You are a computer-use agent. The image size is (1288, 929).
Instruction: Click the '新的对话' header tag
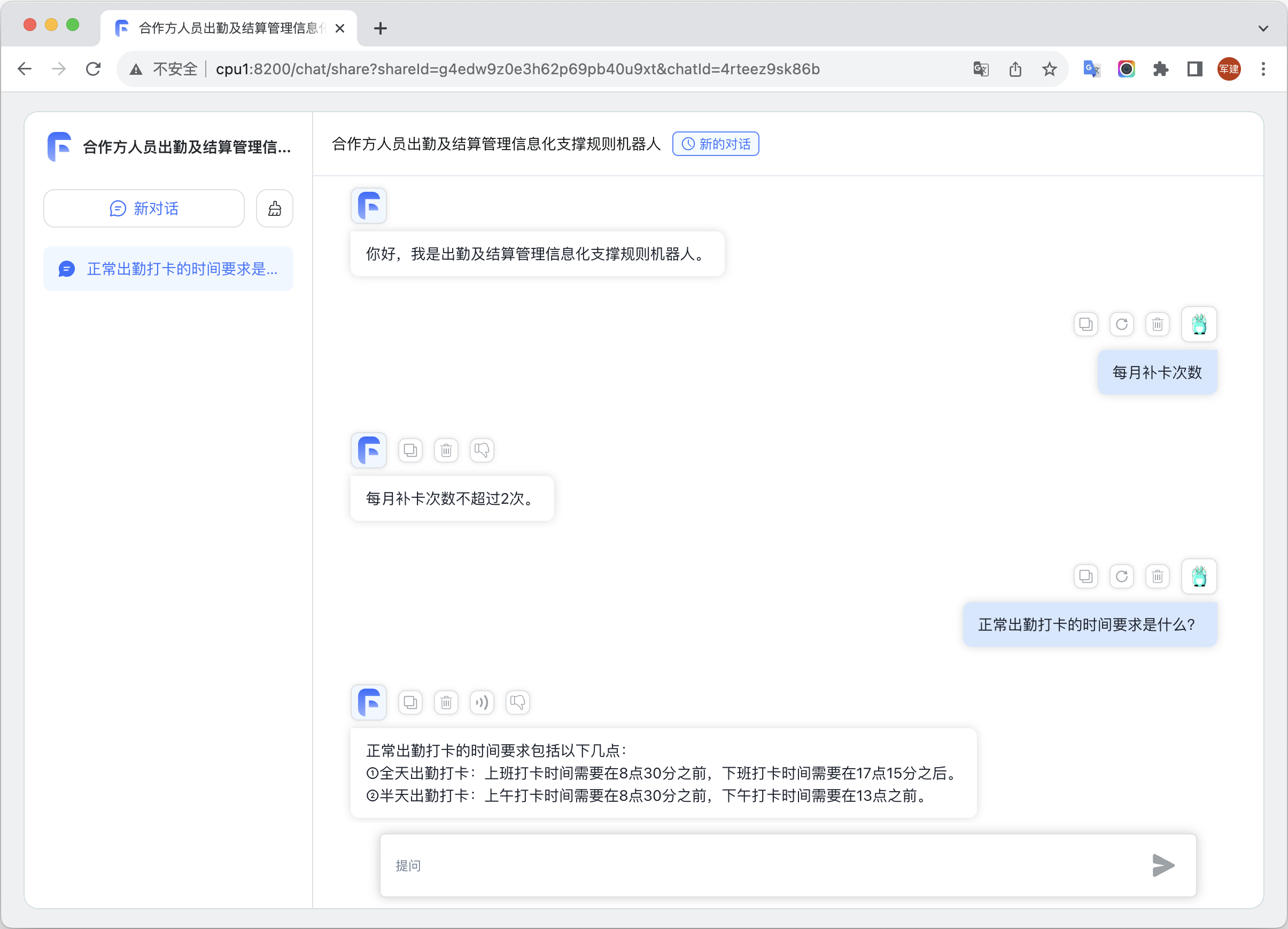tap(716, 144)
